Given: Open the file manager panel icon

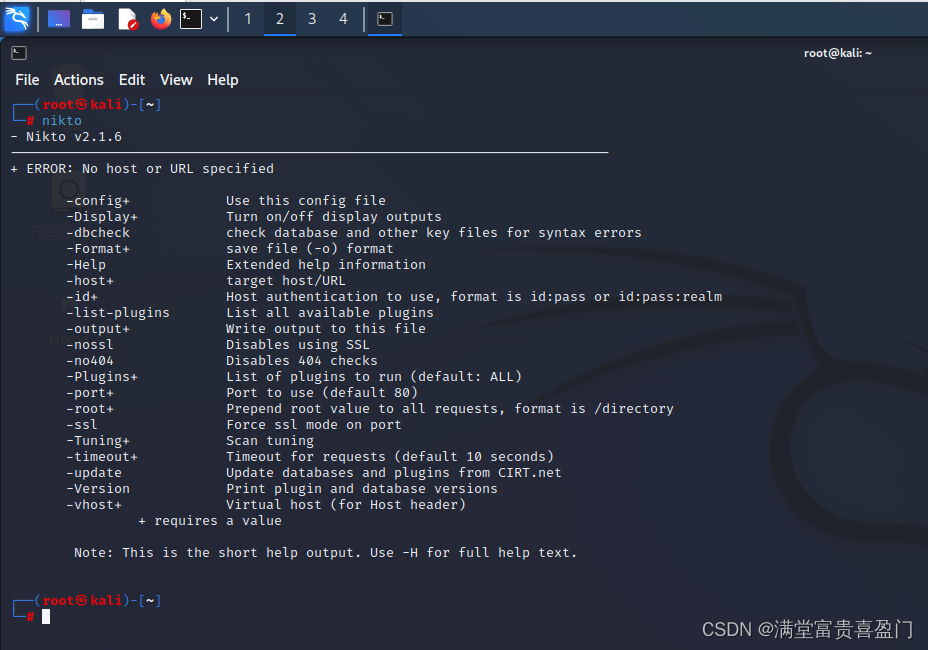Looking at the screenshot, I should [93, 19].
